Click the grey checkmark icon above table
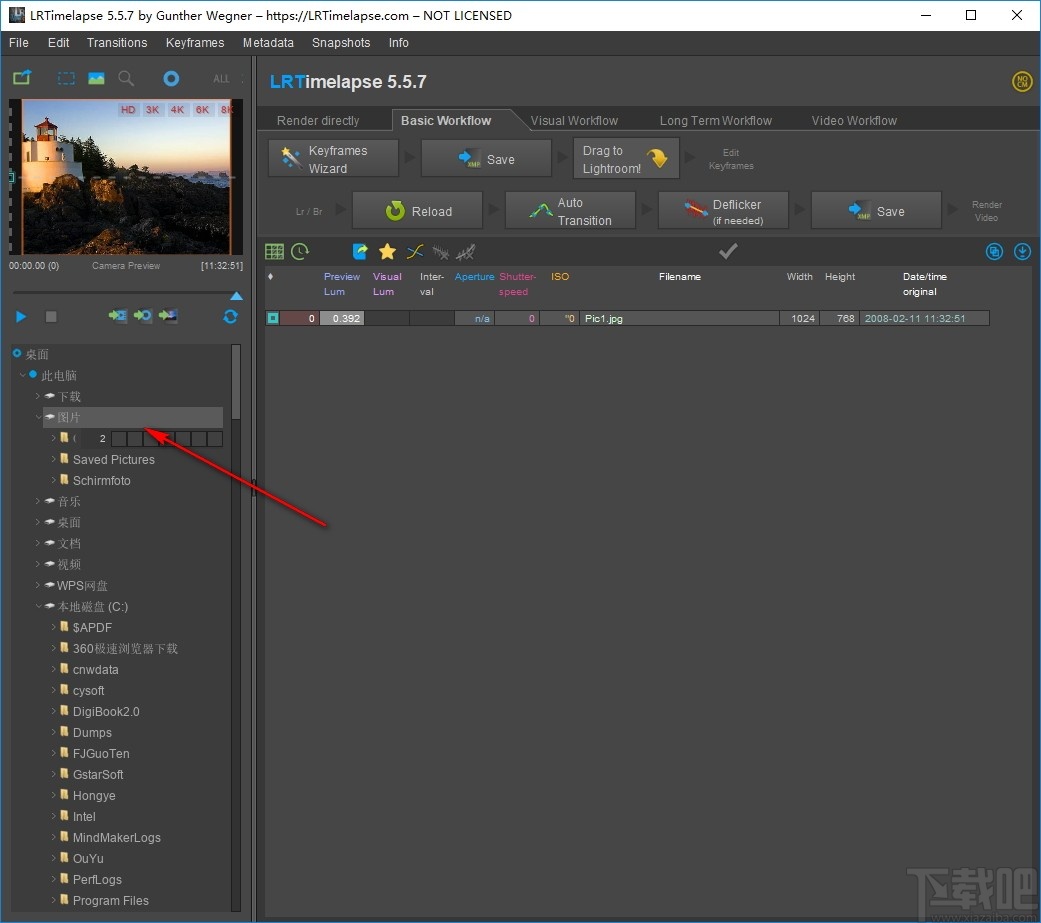Screen dimensions: 1041x923 (728, 251)
